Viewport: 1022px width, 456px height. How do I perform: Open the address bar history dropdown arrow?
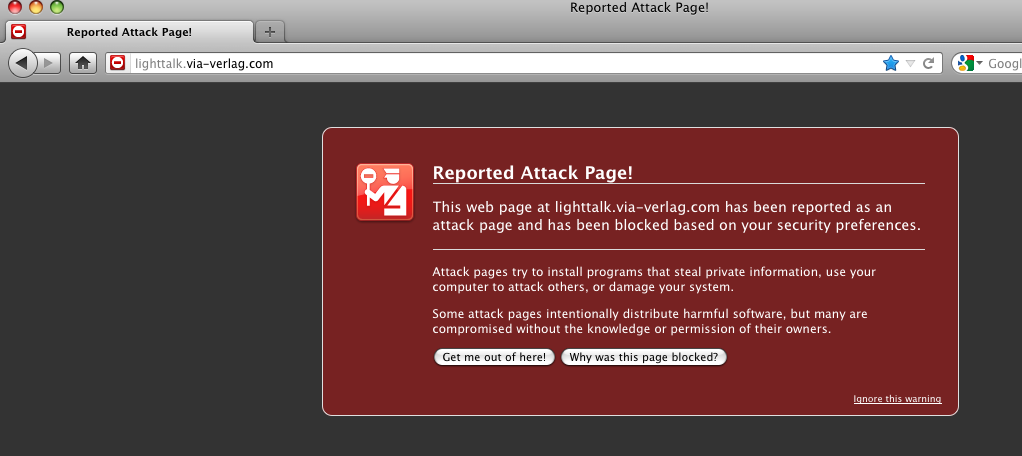(x=910, y=63)
